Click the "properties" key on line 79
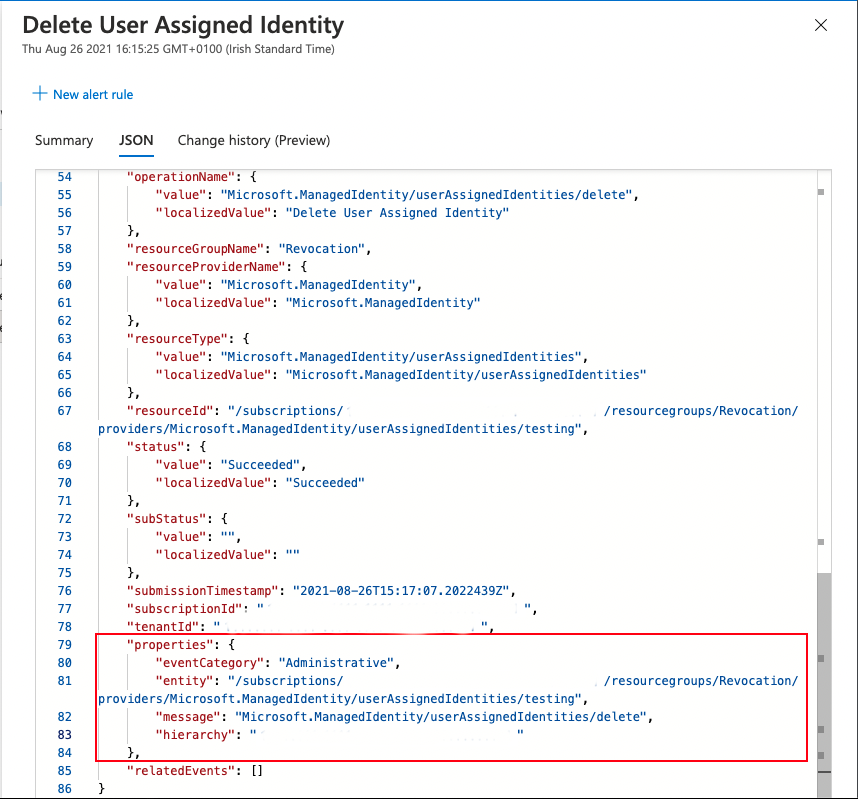Screen dimensions: 858x799 coord(170,645)
